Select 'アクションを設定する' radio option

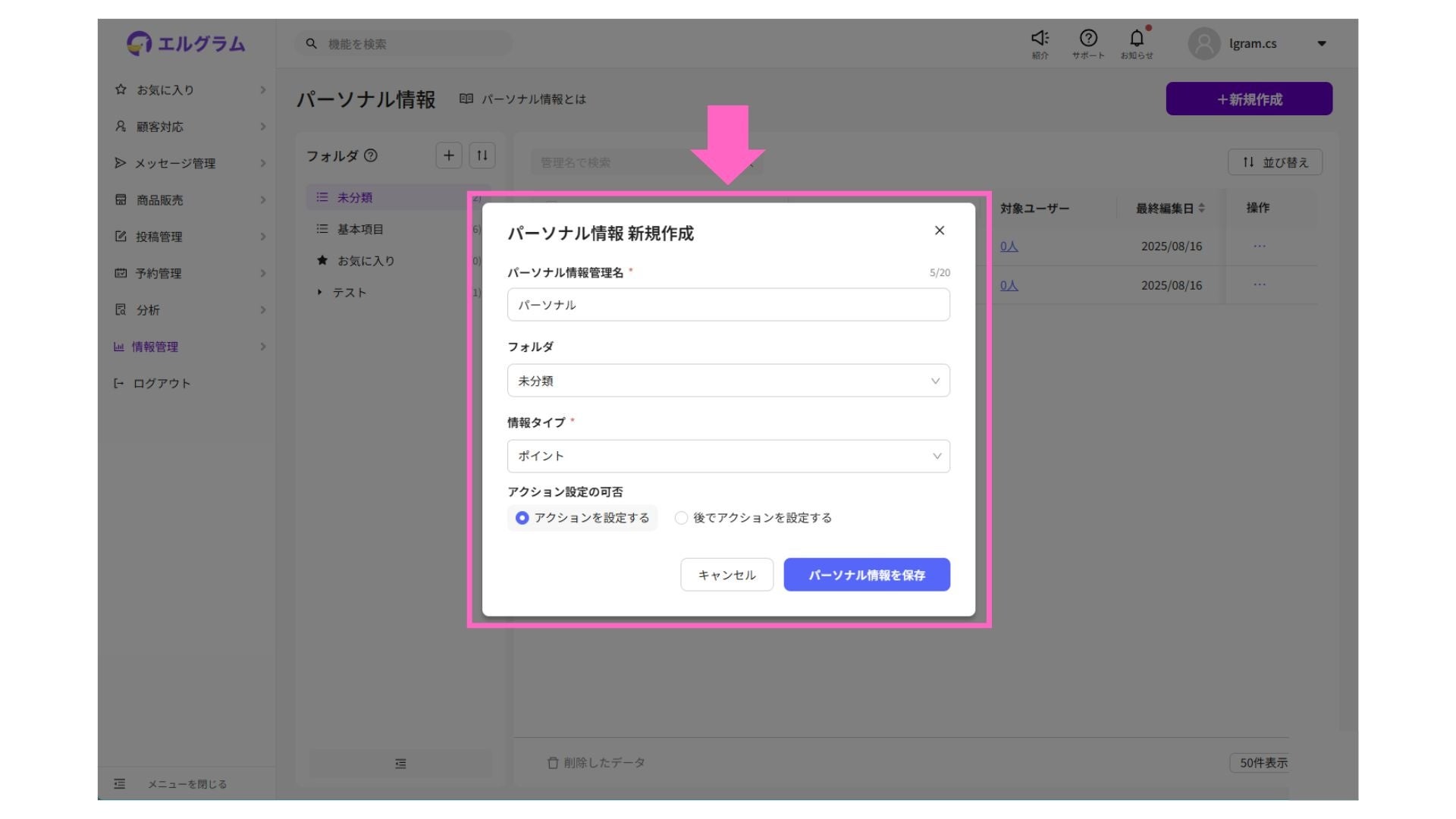(x=522, y=518)
